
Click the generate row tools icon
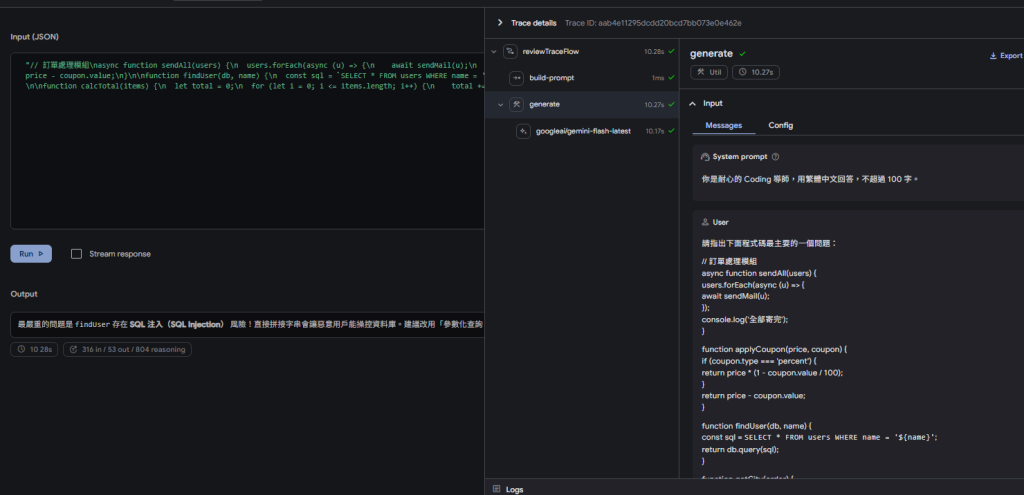[516, 104]
